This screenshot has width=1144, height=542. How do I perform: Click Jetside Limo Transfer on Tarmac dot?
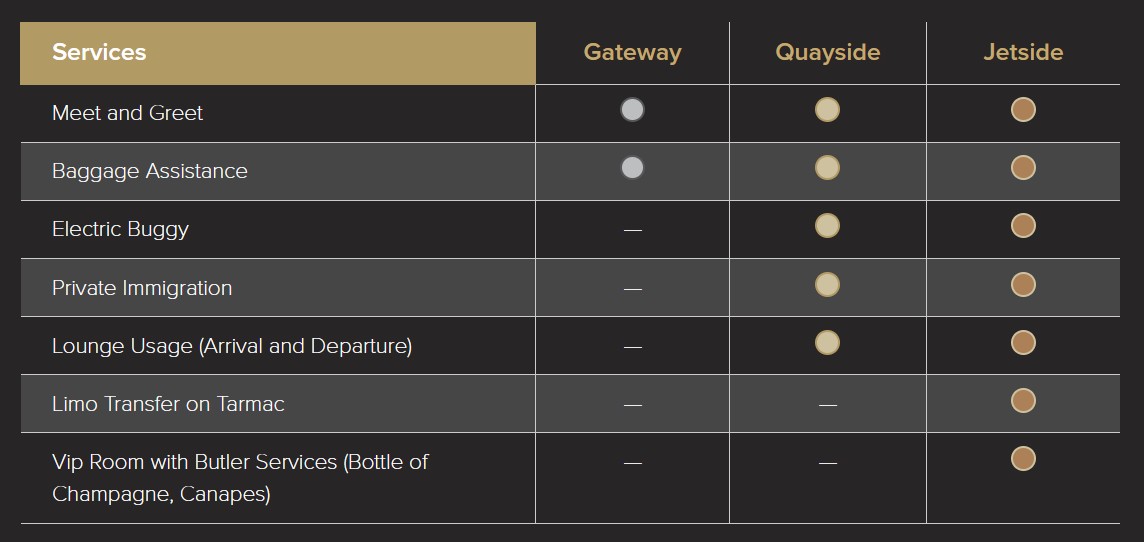coord(1023,400)
